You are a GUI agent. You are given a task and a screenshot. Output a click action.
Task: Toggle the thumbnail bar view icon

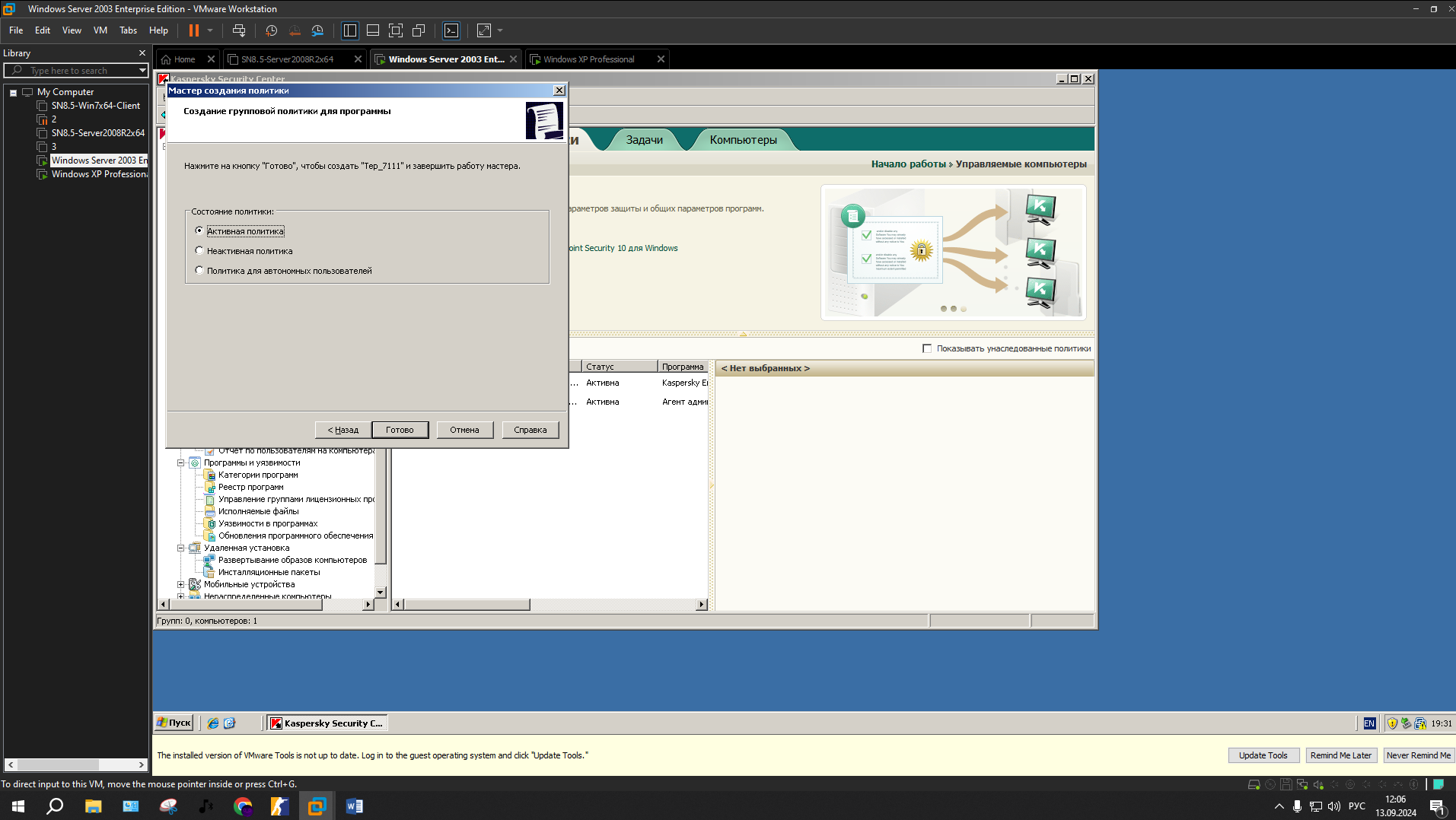373,30
